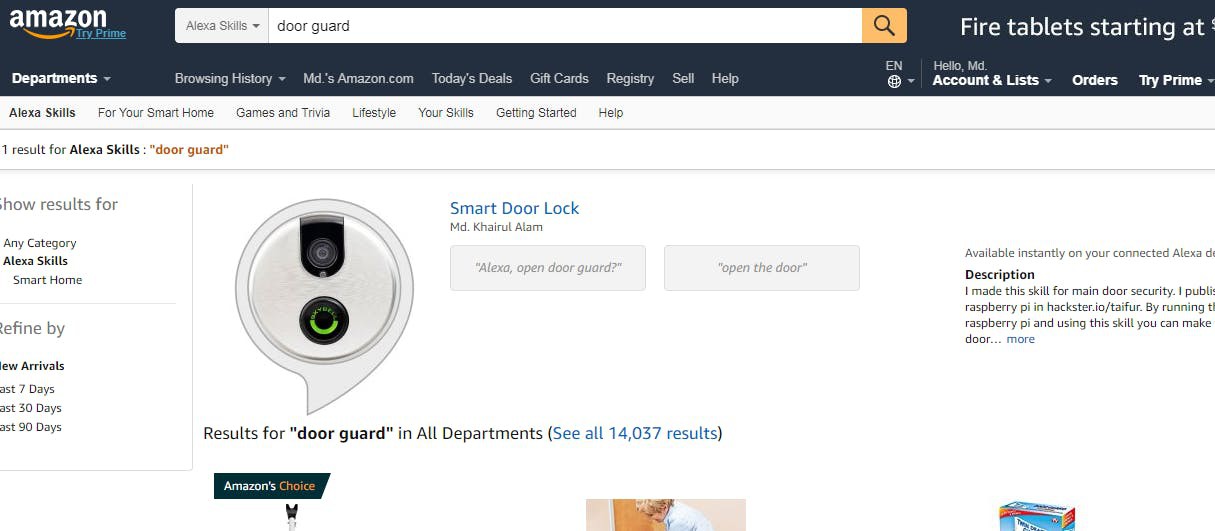Open the Browsing History dropdown
Image resolution: width=1215 pixels, height=531 pixels.
pos(230,78)
